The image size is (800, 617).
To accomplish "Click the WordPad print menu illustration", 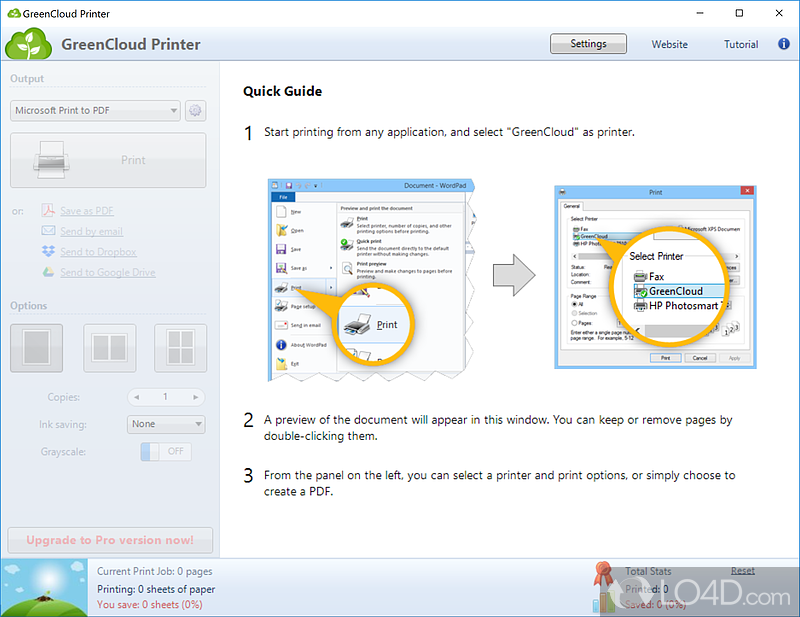I will click(x=372, y=280).
